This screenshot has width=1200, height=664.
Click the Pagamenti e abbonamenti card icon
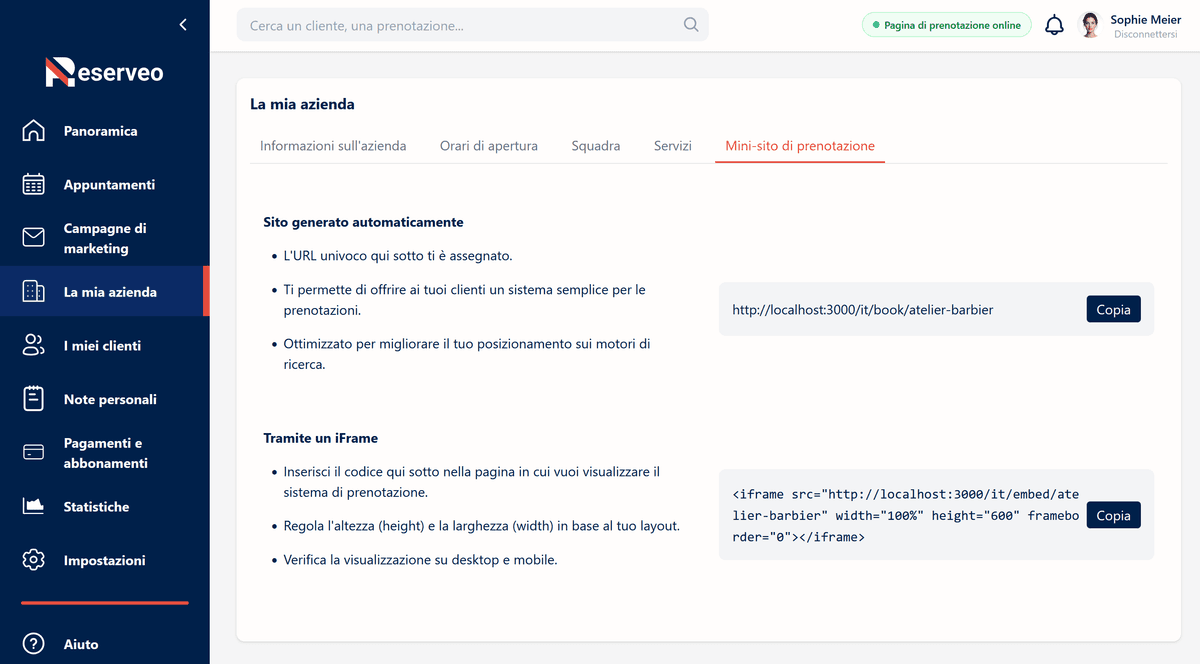[x=34, y=453]
